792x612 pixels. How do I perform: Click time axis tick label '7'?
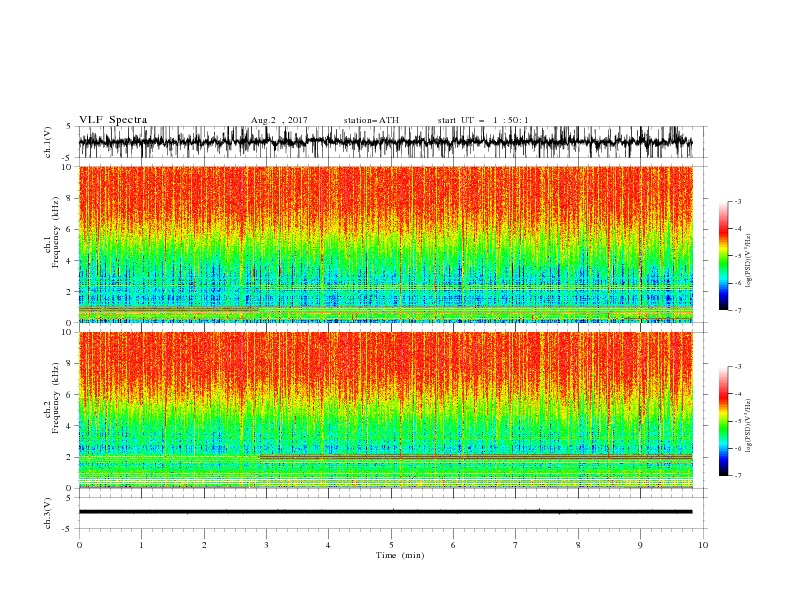[x=516, y=545]
